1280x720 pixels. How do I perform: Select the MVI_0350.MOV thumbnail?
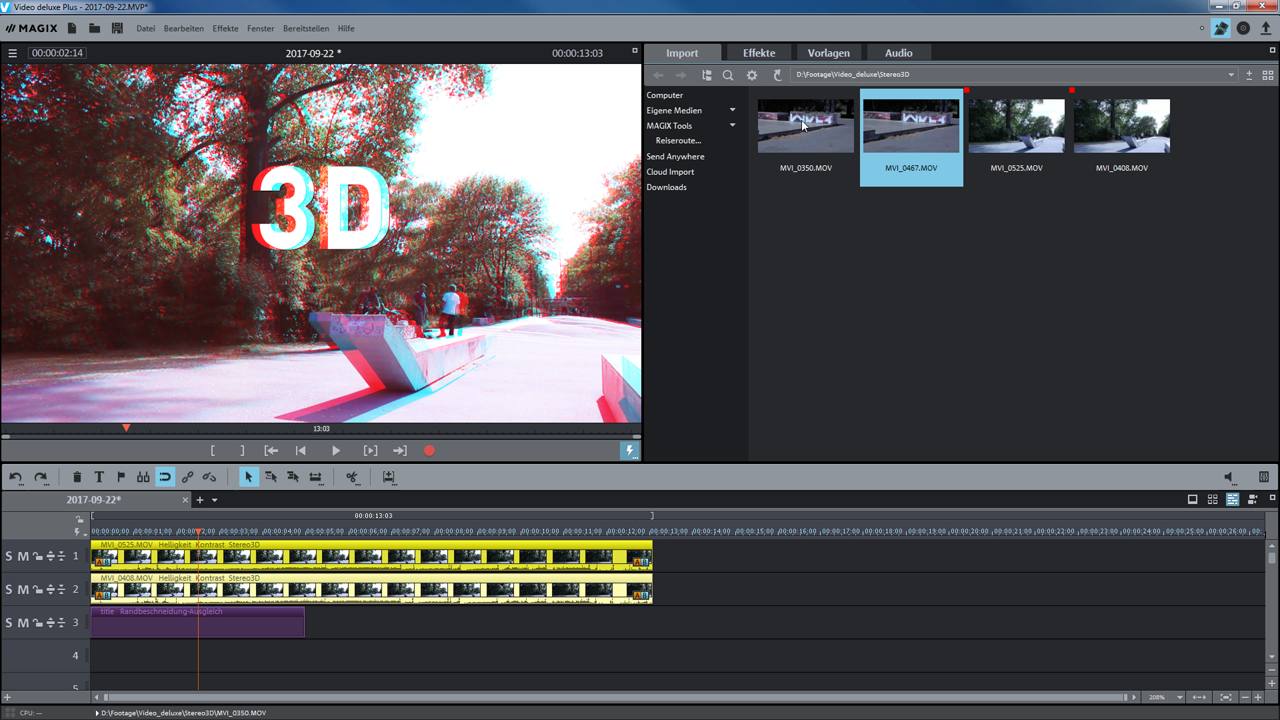[806, 126]
